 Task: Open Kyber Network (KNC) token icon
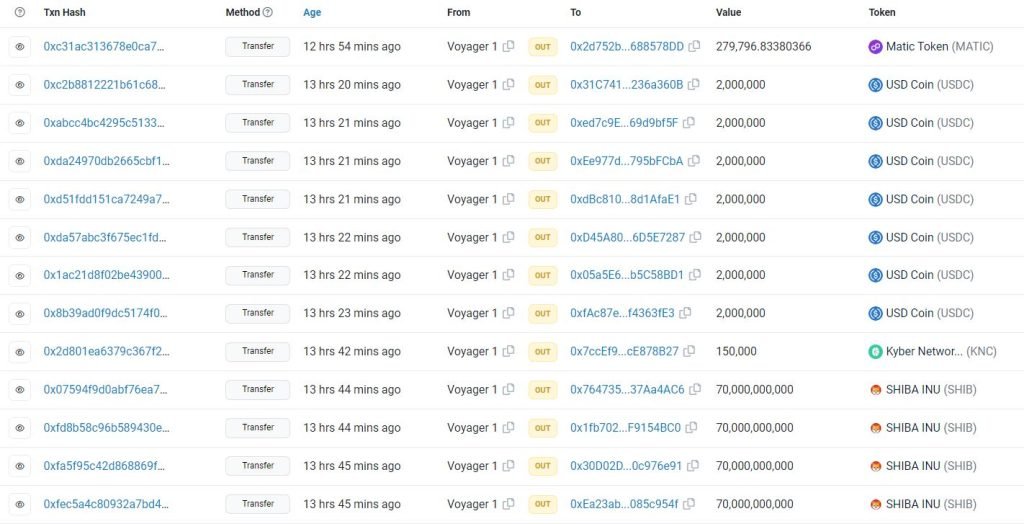tap(875, 352)
